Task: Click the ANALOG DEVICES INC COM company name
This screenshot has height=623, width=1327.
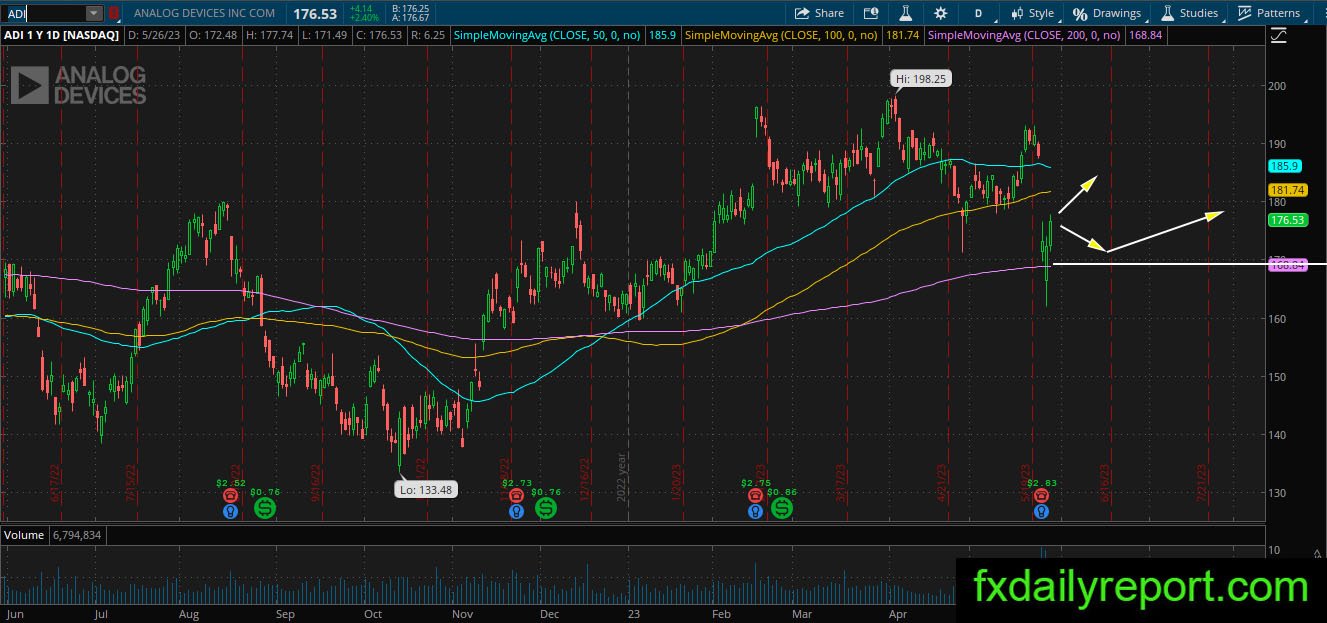Action: coord(204,13)
